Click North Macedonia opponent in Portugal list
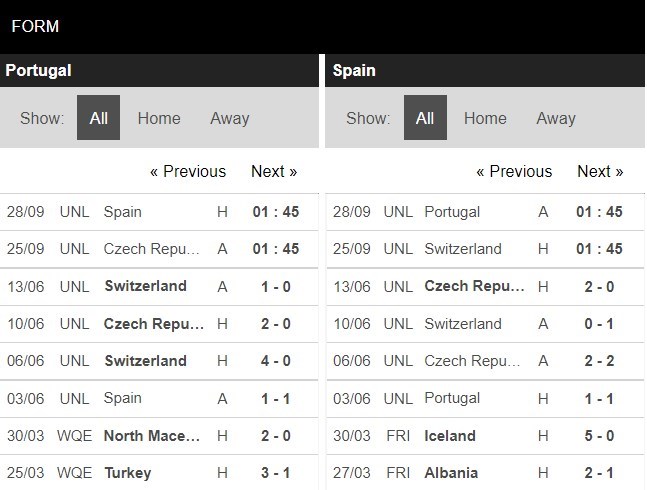Screen dimensions: 647x490 click(x=153, y=435)
